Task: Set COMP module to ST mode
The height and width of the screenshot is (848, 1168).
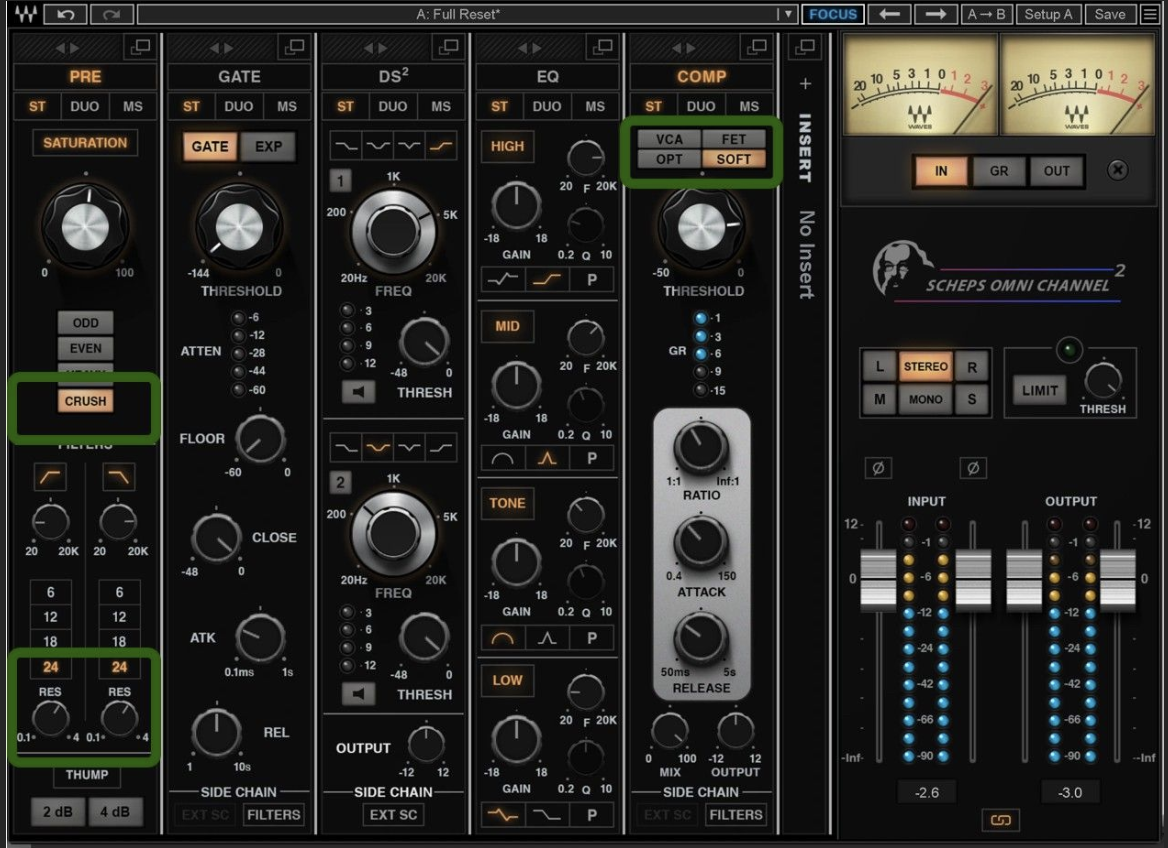Action: [x=653, y=106]
